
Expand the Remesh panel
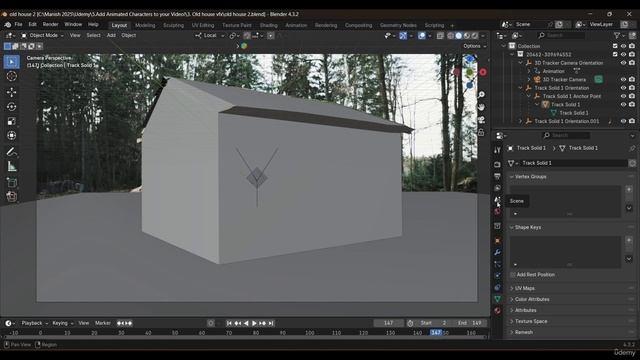(523, 332)
